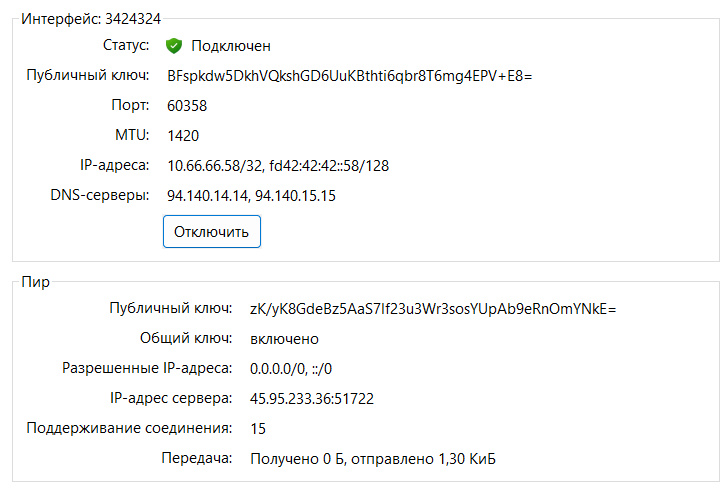Click the Отключить button

[212, 231]
